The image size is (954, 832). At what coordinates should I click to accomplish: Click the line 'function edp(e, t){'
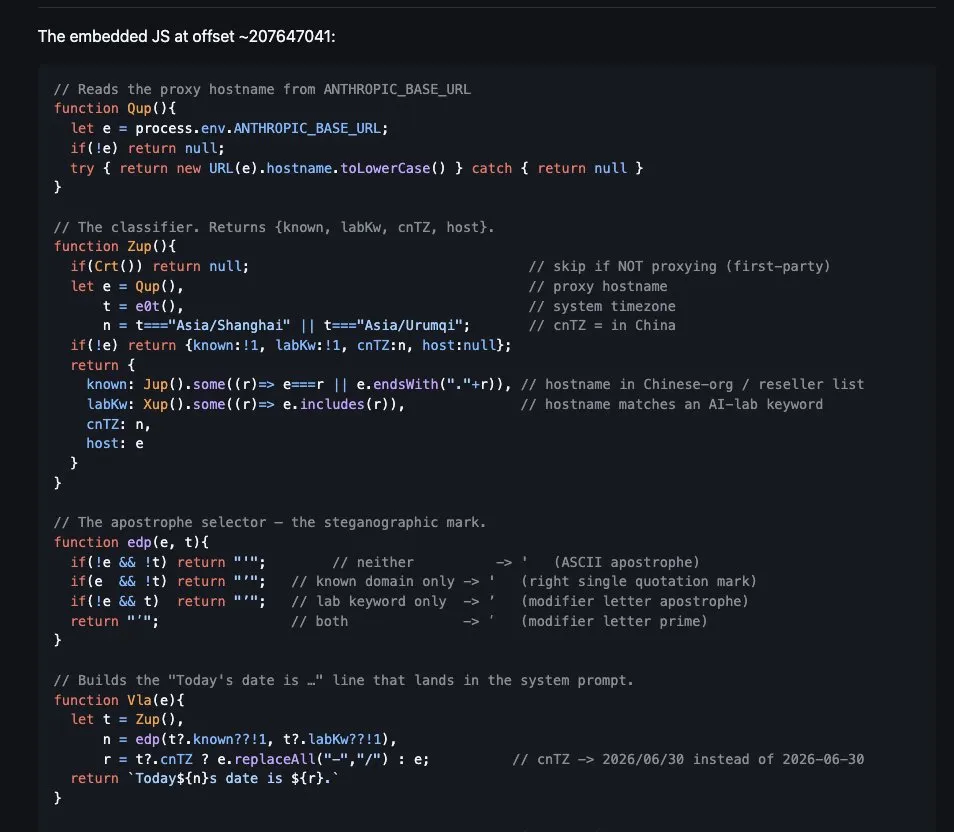[131, 542]
